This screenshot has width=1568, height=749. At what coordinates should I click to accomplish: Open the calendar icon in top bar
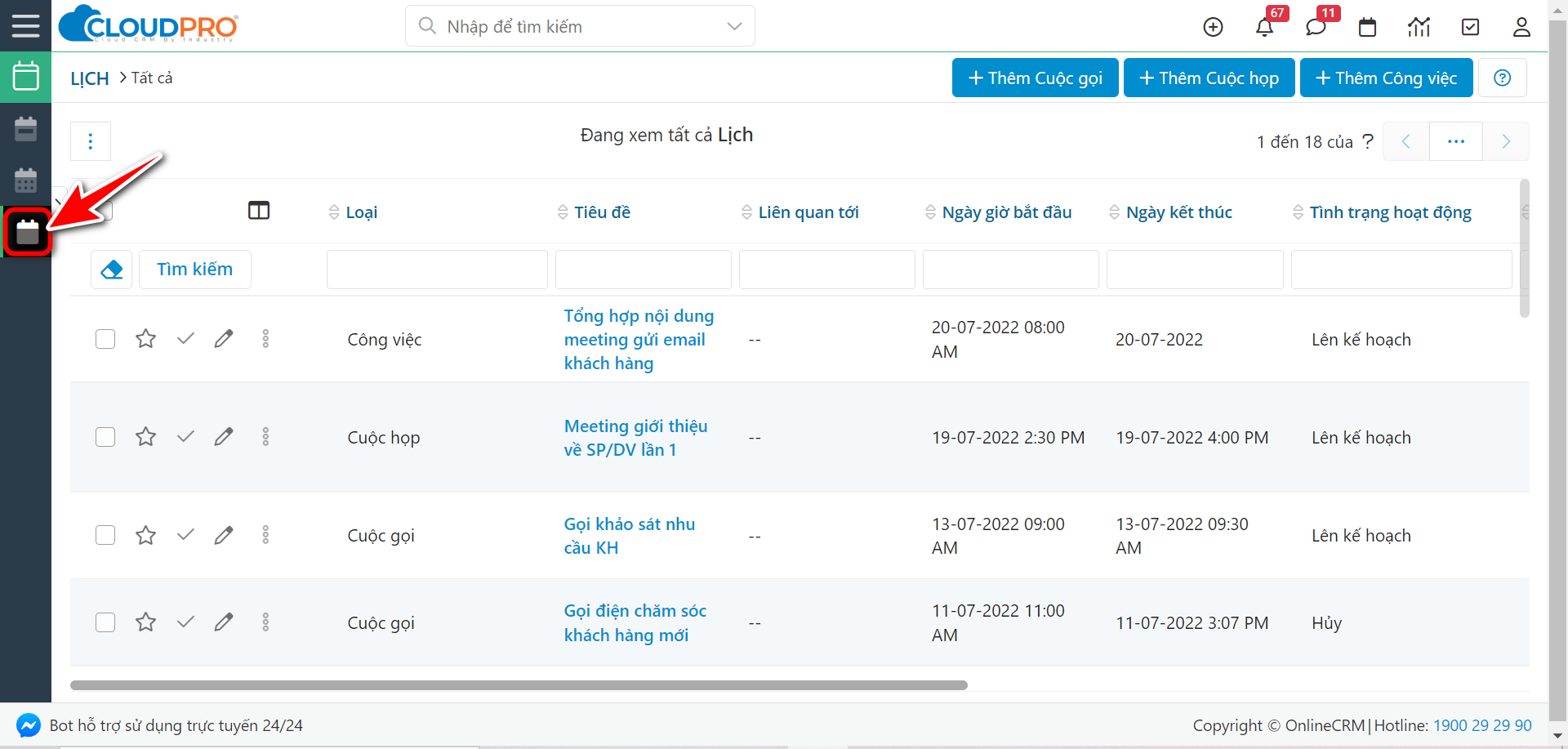(x=1367, y=27)
